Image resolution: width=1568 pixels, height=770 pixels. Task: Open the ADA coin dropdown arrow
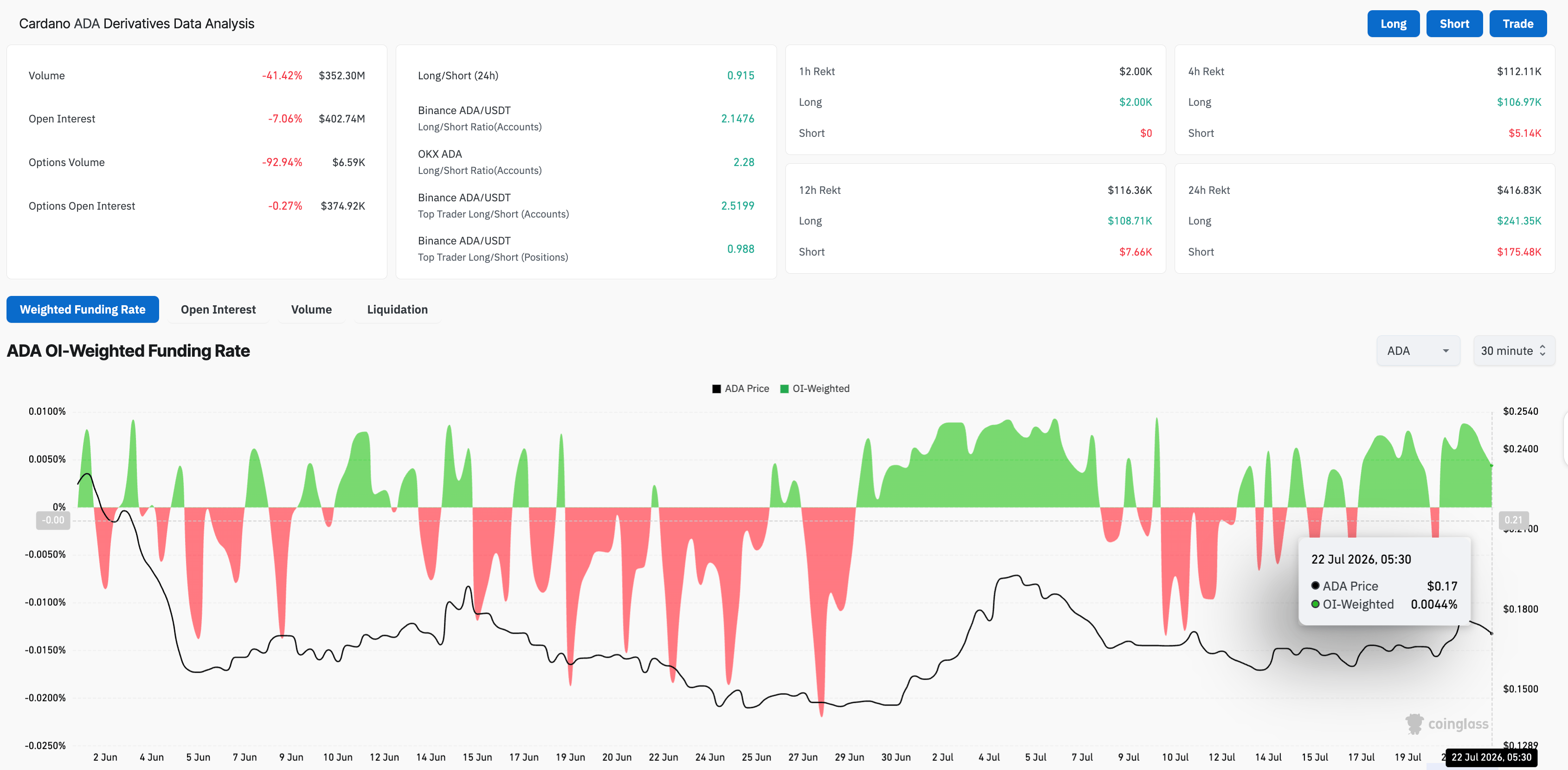click(x=1446, y=351)
